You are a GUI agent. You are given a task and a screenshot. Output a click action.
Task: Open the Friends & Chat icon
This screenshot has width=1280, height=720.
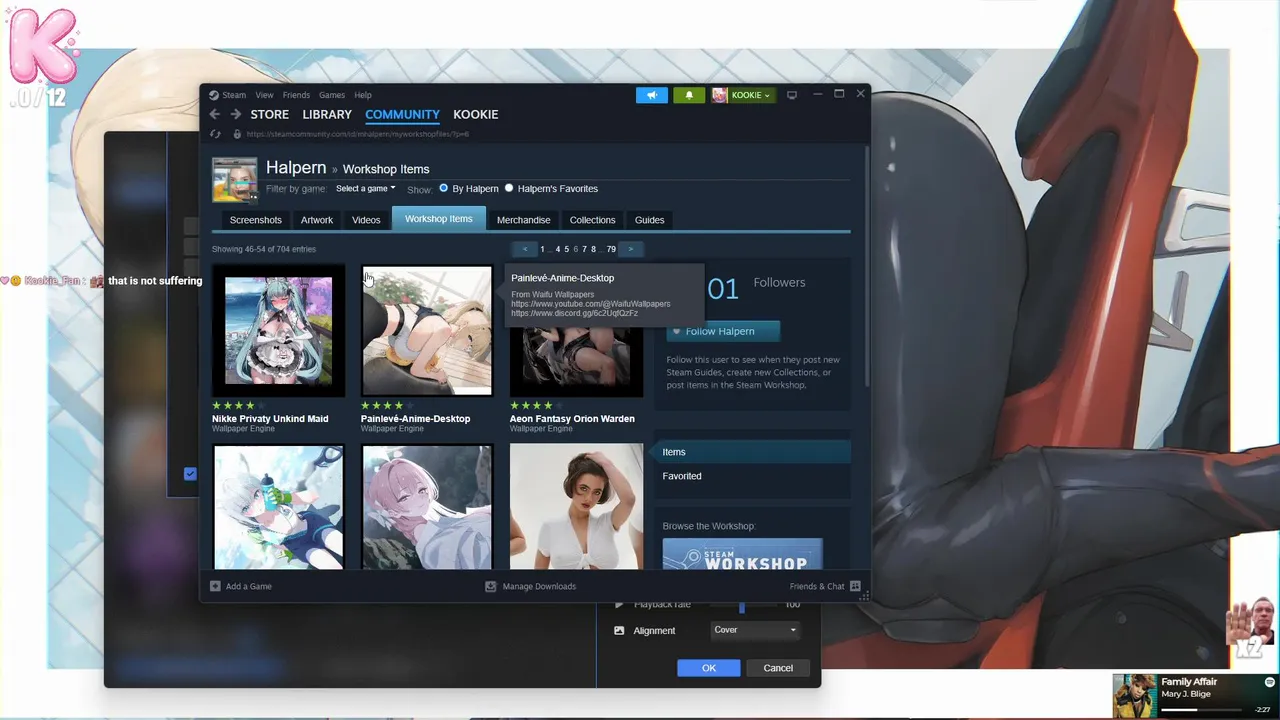point(855,586)
